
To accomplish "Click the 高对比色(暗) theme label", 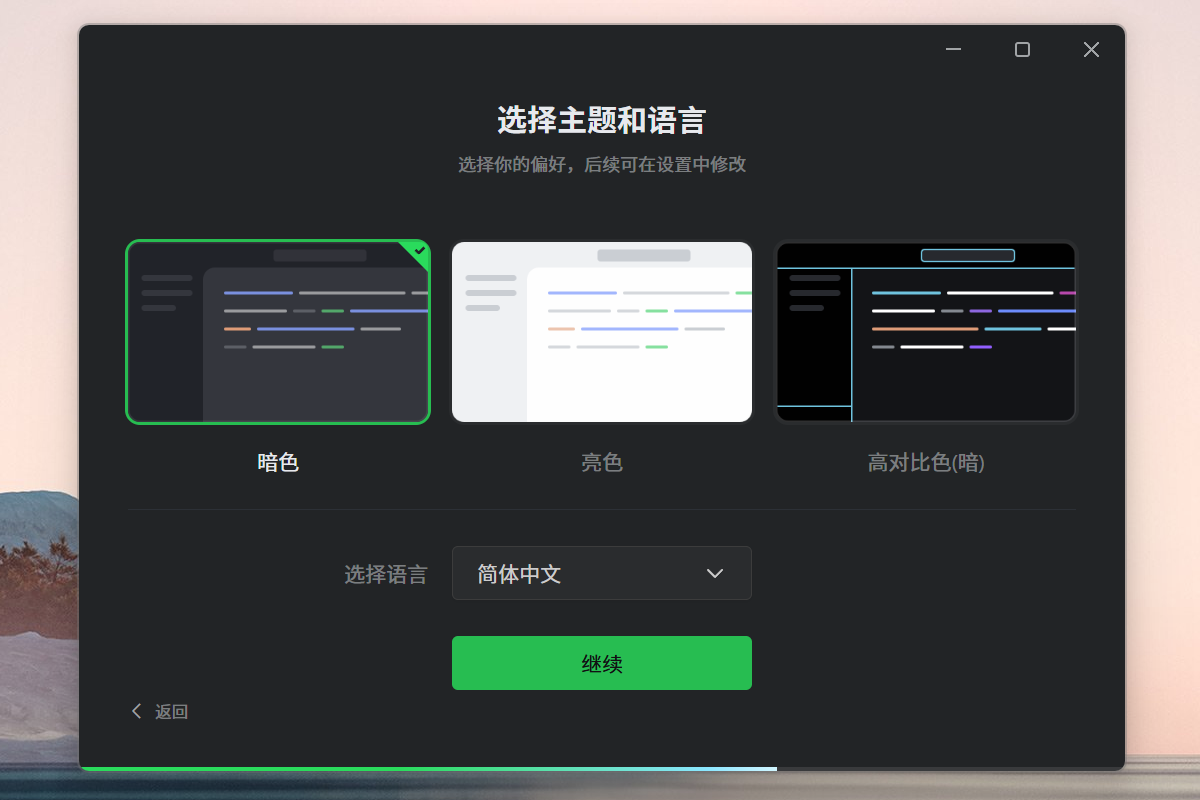I will (x=926, y=463).
